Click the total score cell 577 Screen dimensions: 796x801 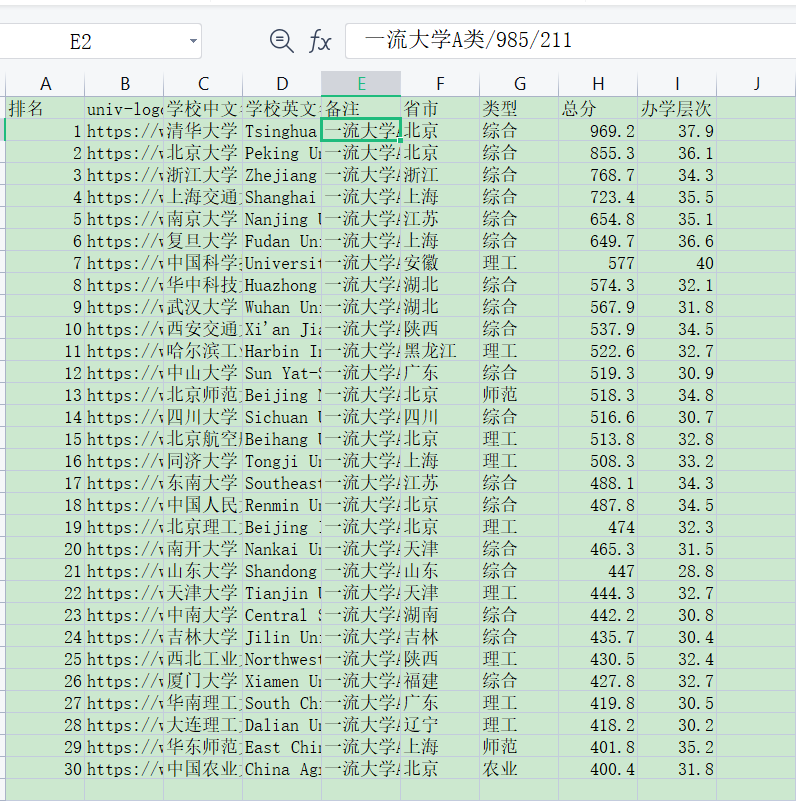coord(598,263)
